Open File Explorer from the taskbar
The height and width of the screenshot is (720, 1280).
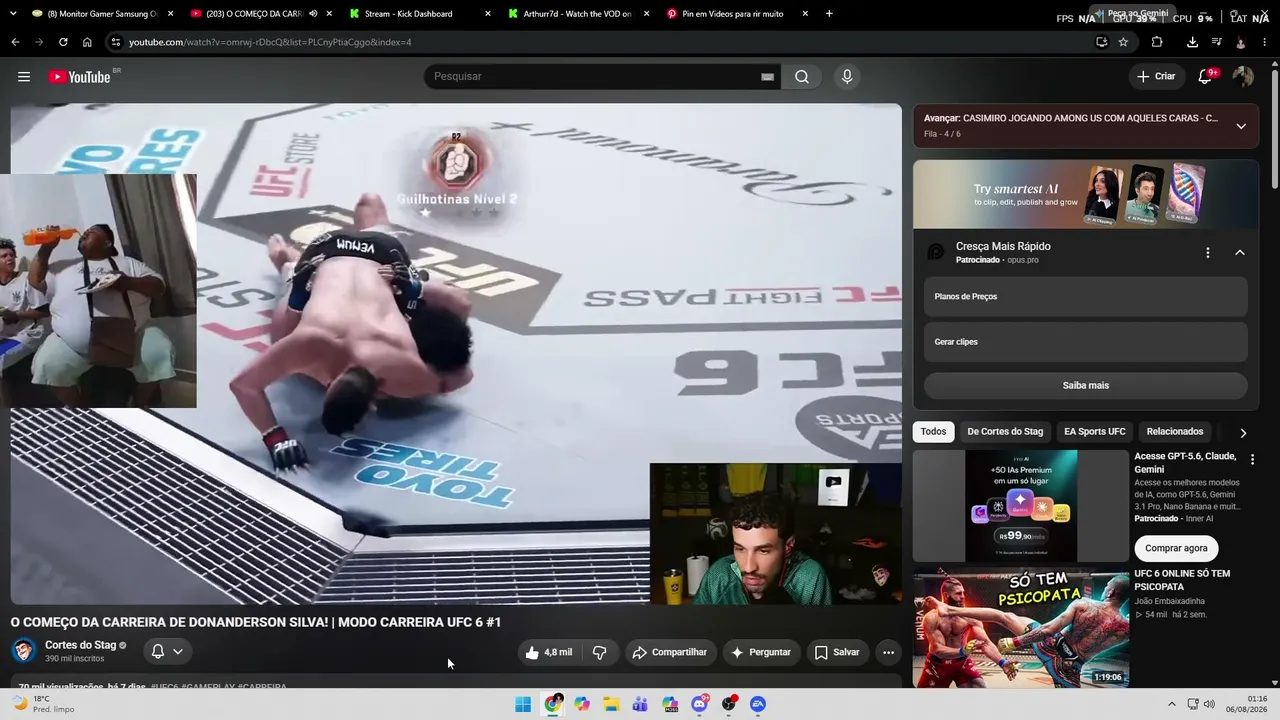pos(611,704)
